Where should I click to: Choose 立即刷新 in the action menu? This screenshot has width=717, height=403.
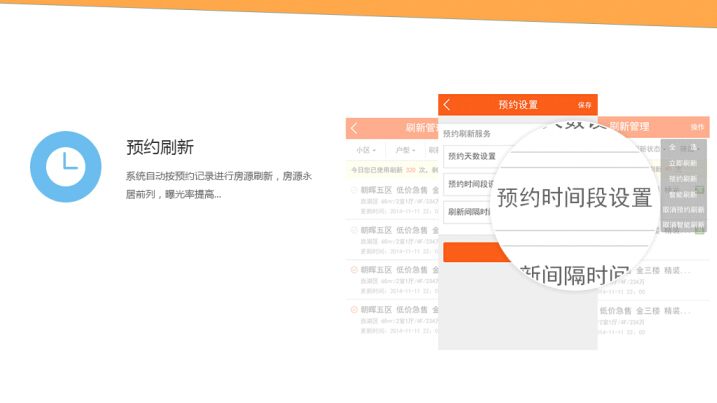coord(684,163)
